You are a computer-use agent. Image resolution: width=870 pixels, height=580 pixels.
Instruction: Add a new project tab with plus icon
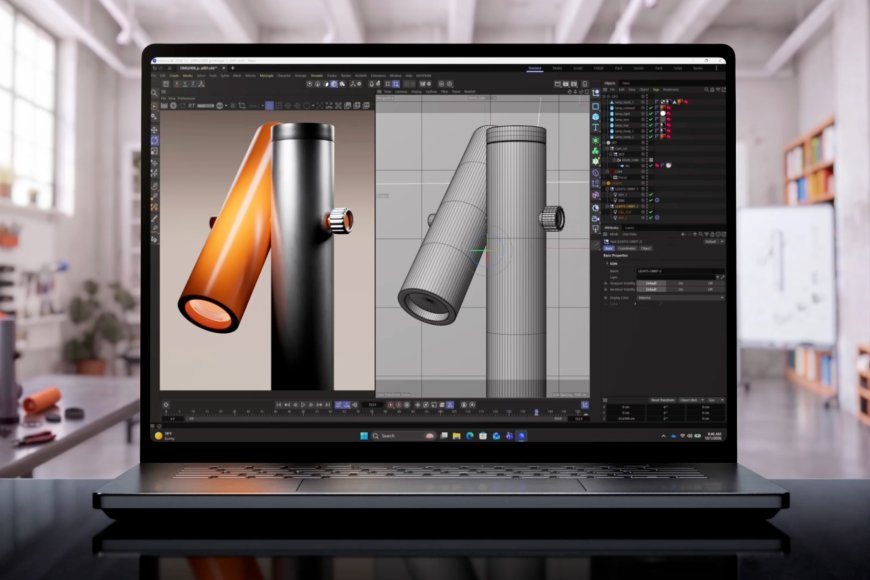click(x=232, y=68)
